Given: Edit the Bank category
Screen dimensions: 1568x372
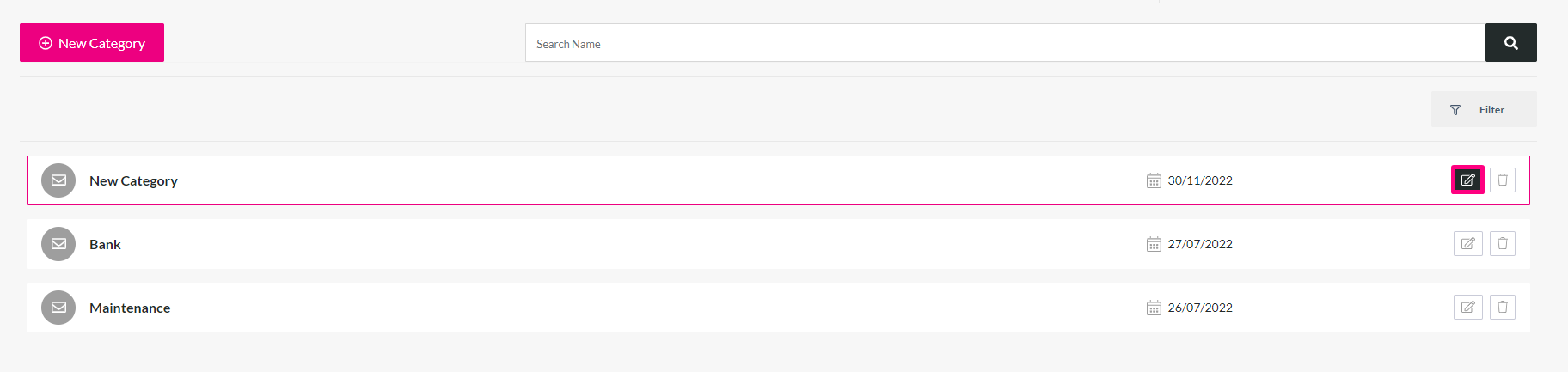Looking at the screenshot, I should click(1468, 244).
